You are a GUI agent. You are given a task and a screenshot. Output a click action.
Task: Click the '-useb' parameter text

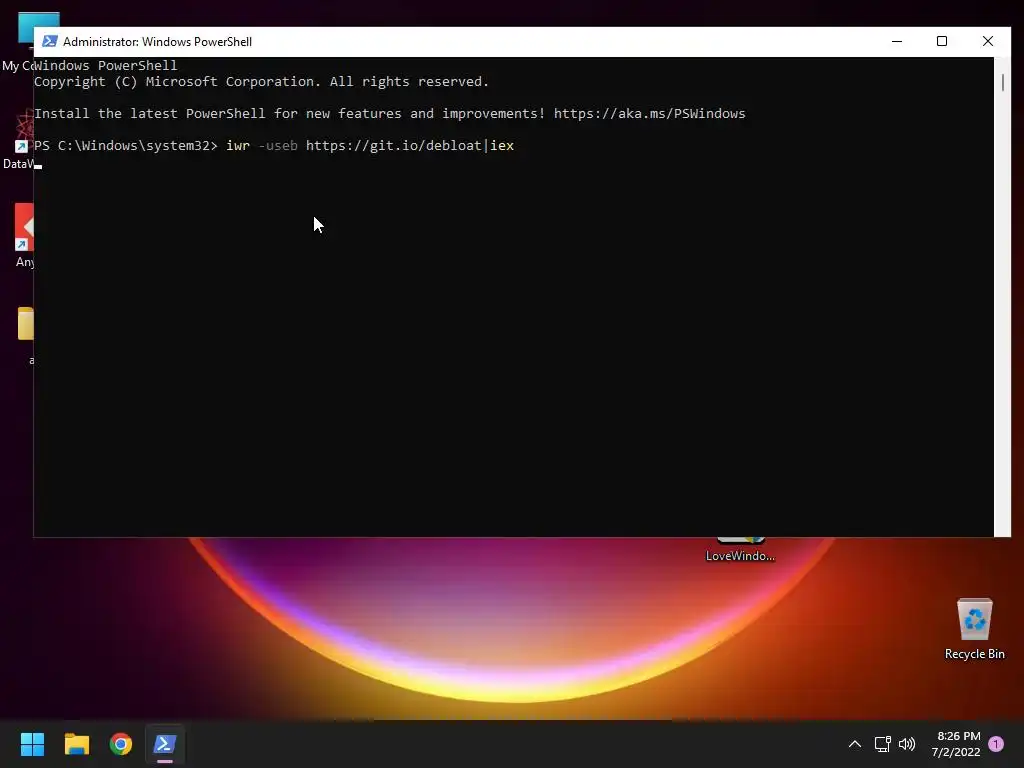(x=278, y=146)
